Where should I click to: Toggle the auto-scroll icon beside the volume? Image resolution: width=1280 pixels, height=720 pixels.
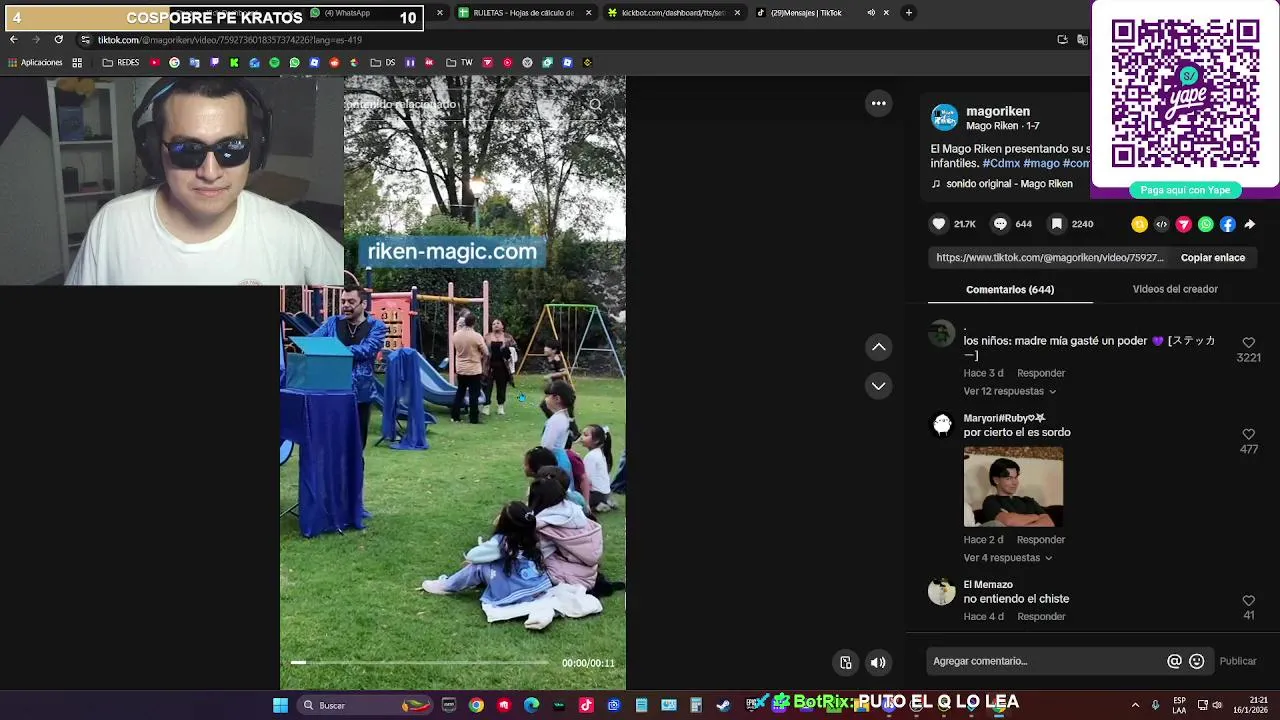click(x=845, y=662)
